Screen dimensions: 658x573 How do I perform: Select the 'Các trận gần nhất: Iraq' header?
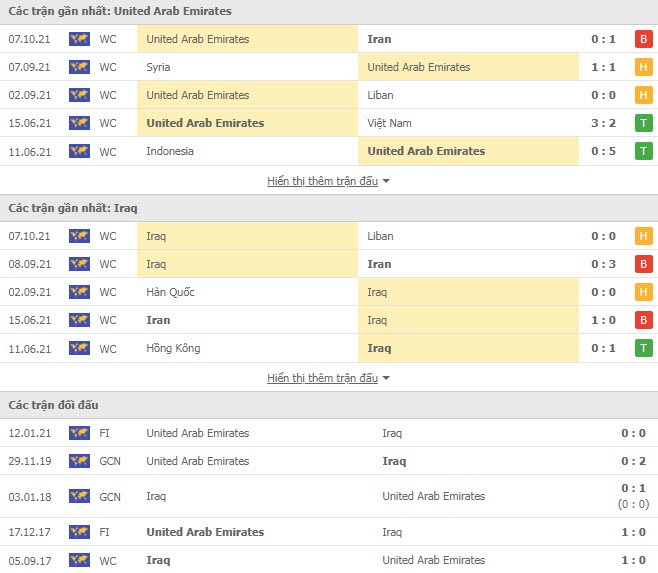[73, 208]
